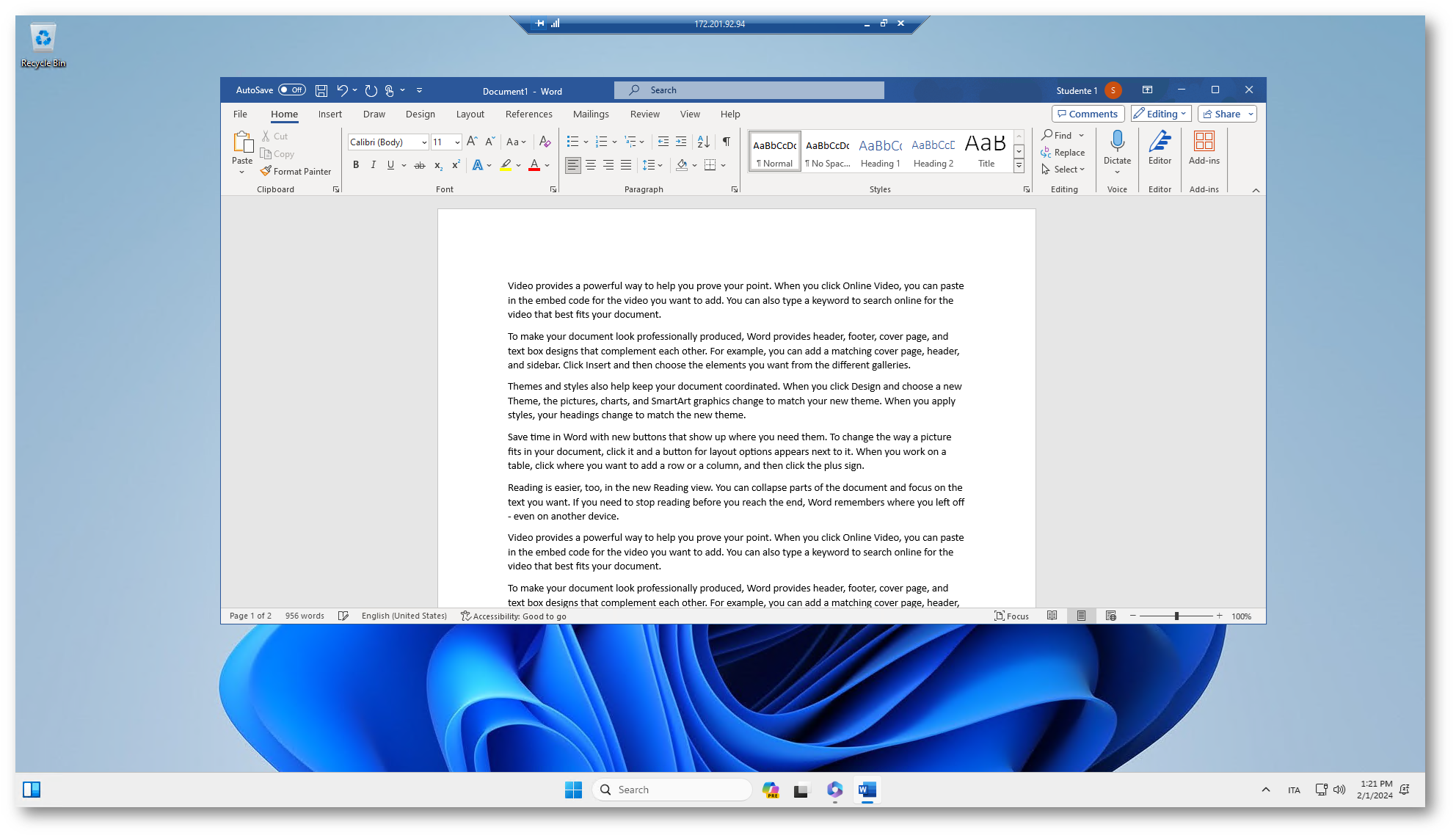Click the Paste clipboard icon
This screenshot has height=838, width=1456.
(242, 142)
